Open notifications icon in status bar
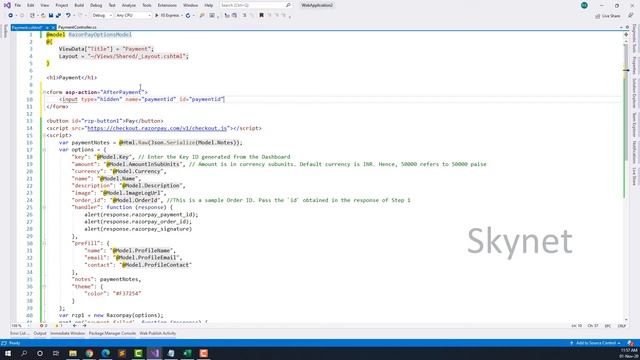Image resolution: width=640 pixels, height=360 pixels. point(631,343)
